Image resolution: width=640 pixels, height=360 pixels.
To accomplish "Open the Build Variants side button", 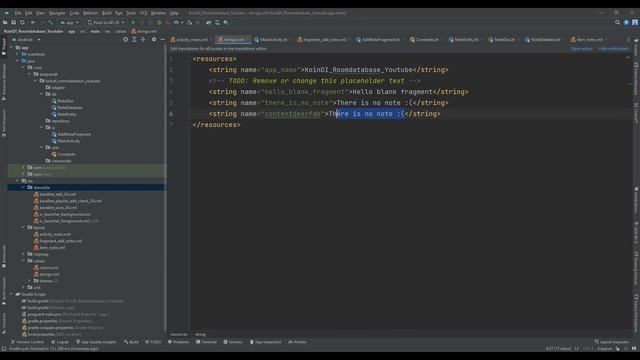I will pyautogui.click(x=4, y=291).
